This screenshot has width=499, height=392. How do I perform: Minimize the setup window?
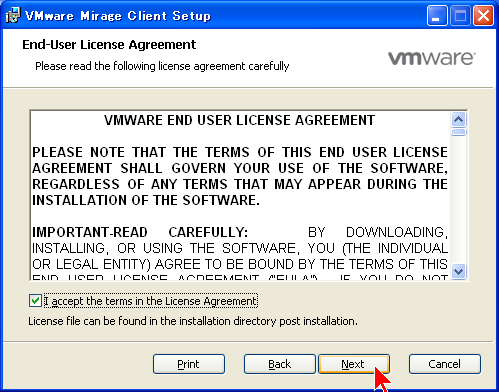437,16
